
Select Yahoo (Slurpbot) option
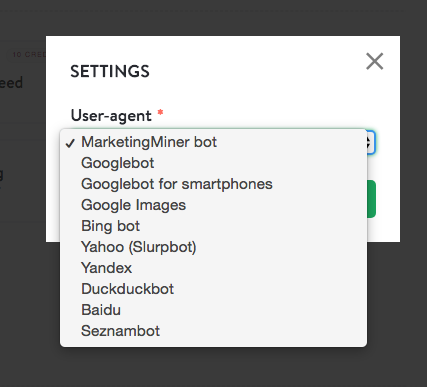pyautogui.click(x=213, y=247)
